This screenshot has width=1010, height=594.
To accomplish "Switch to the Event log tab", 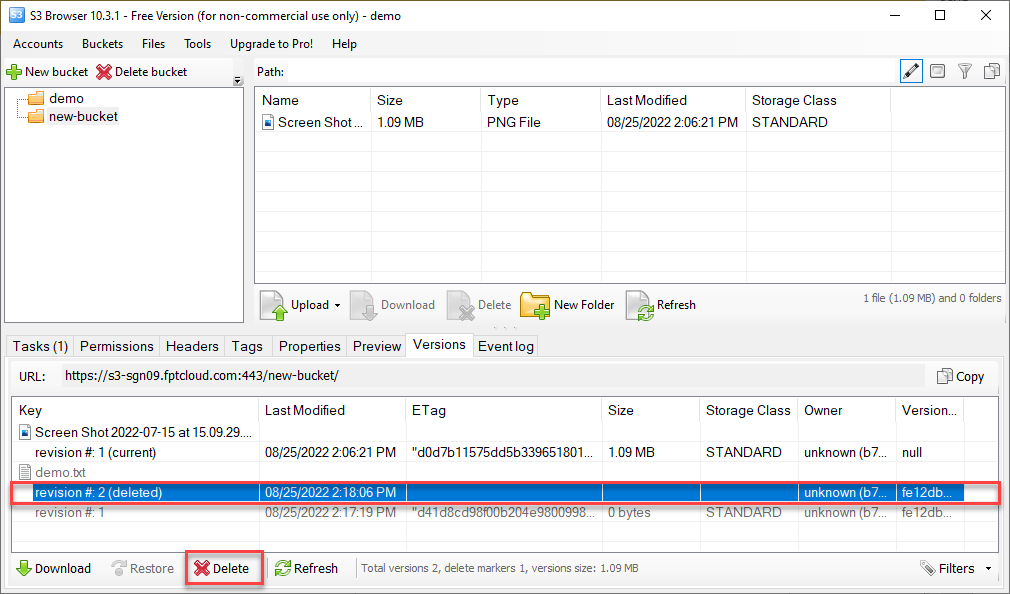I will pyautogui.click(x=505, y=345).
